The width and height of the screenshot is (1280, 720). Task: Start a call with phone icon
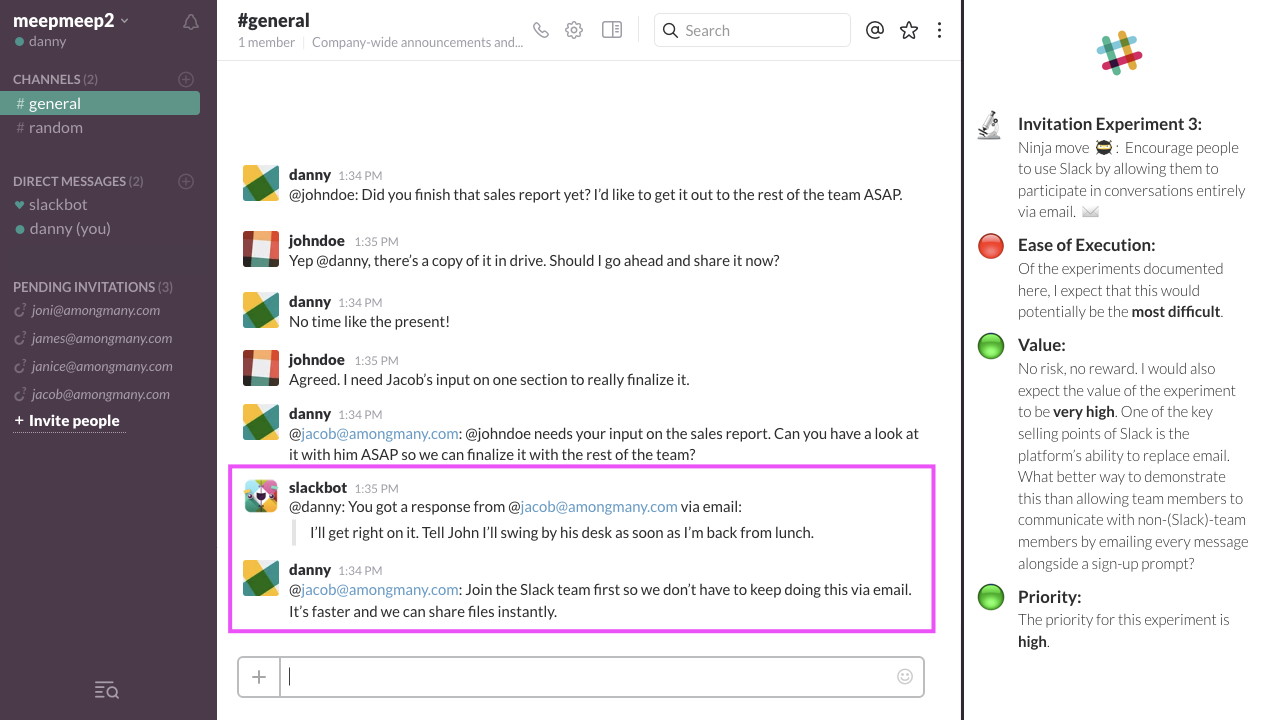pyautogui.click(x=541, y=30)
